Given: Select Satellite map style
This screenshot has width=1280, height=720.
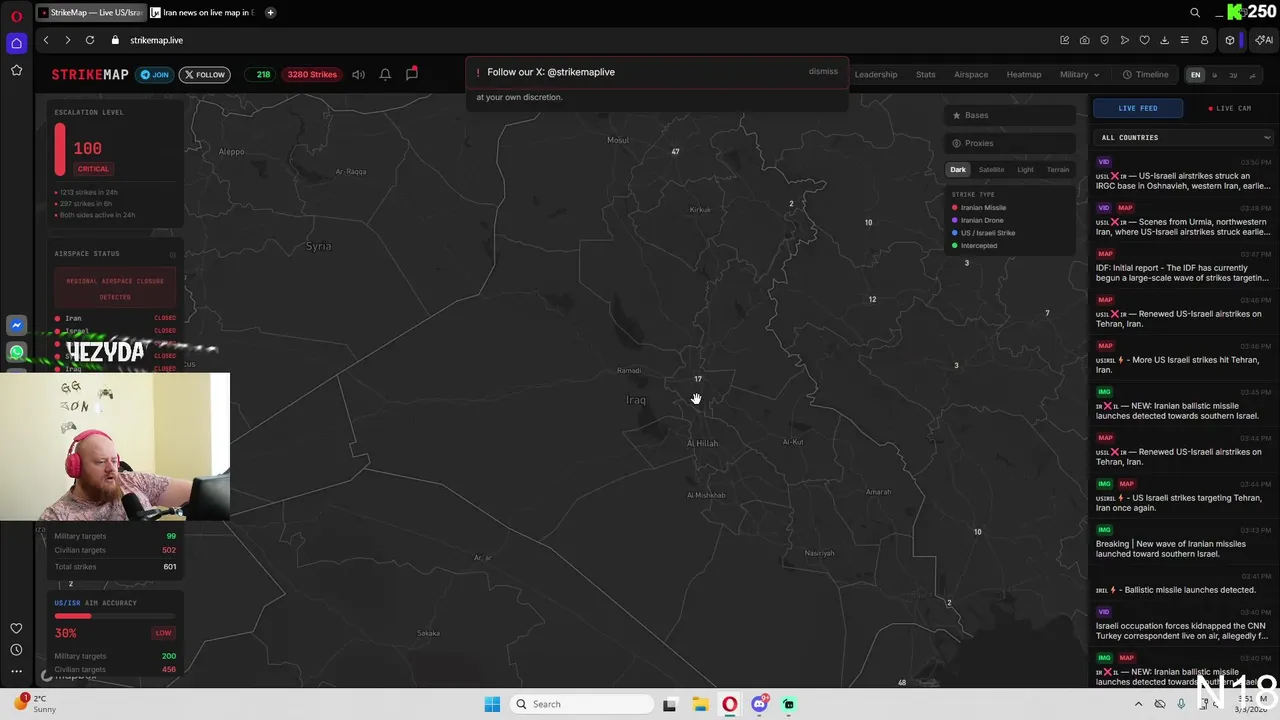Looking at the screenshot, I should coord(991,170).
